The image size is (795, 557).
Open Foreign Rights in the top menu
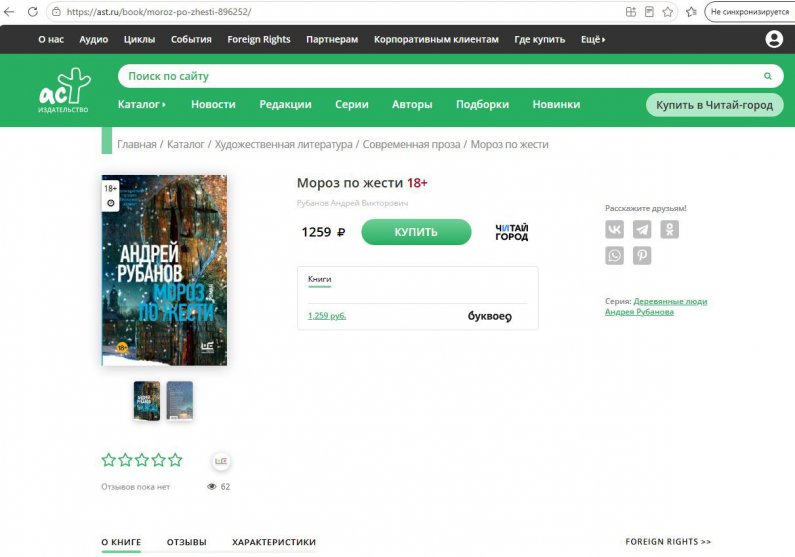(259, 40)
